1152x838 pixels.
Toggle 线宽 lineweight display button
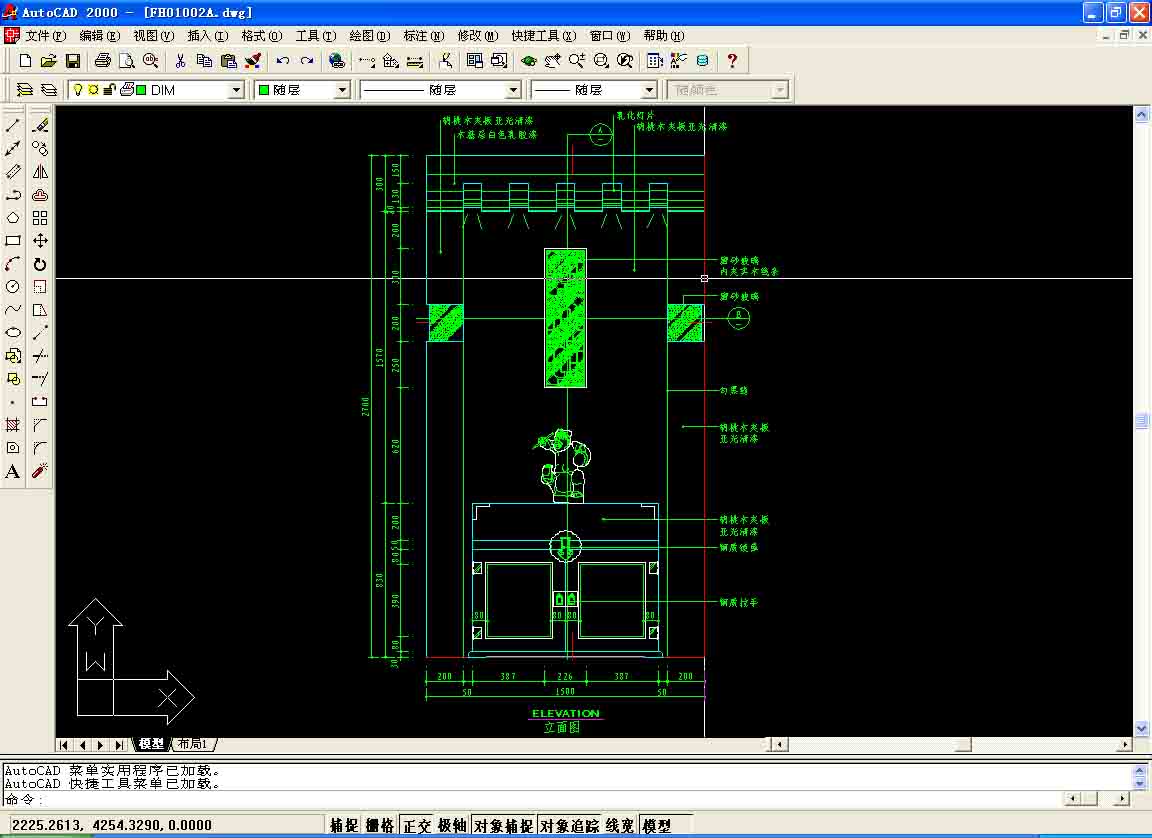(x=621, y=826)
